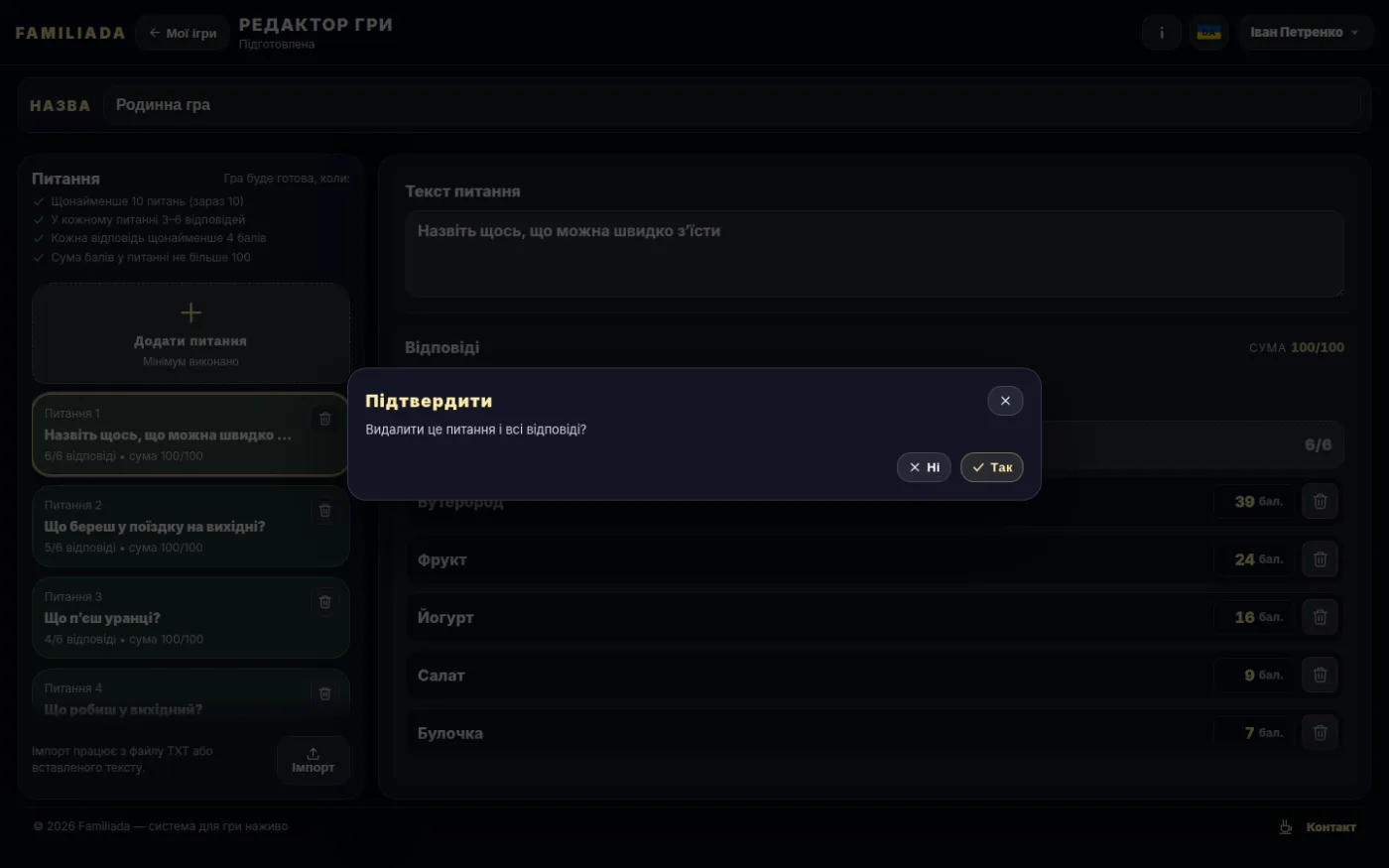Remove the Йогурт answer via trash icon
The height and width of the screenshot is (868, 1389).
[x=1320, y=617]
